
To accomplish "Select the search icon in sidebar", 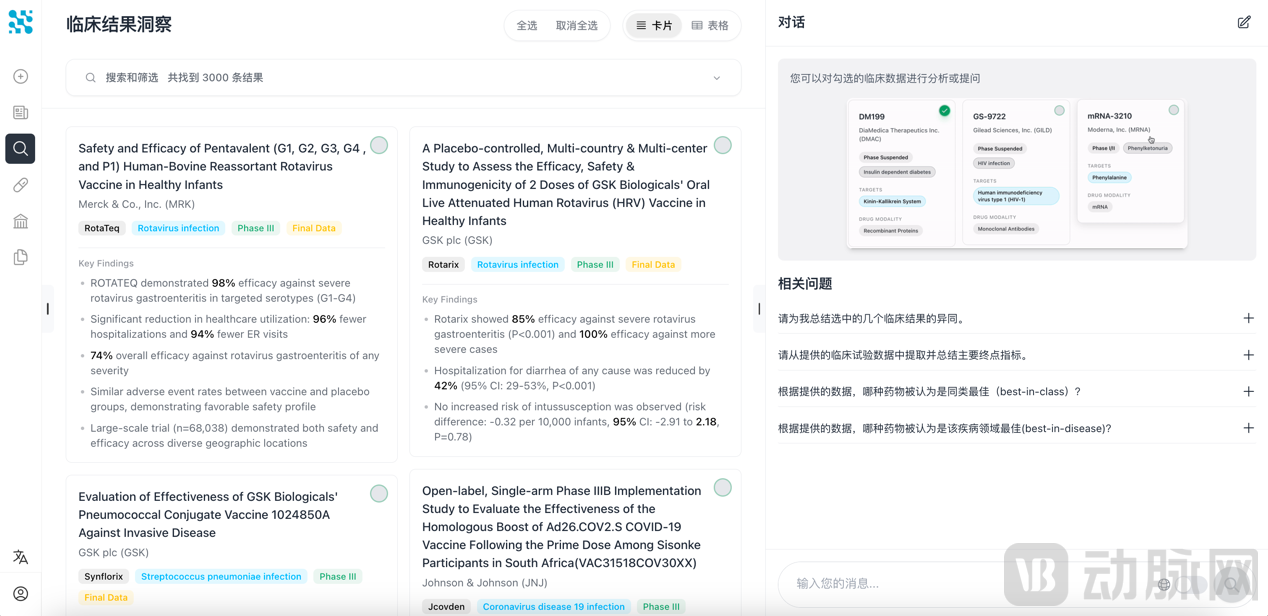I will (20, 149).
